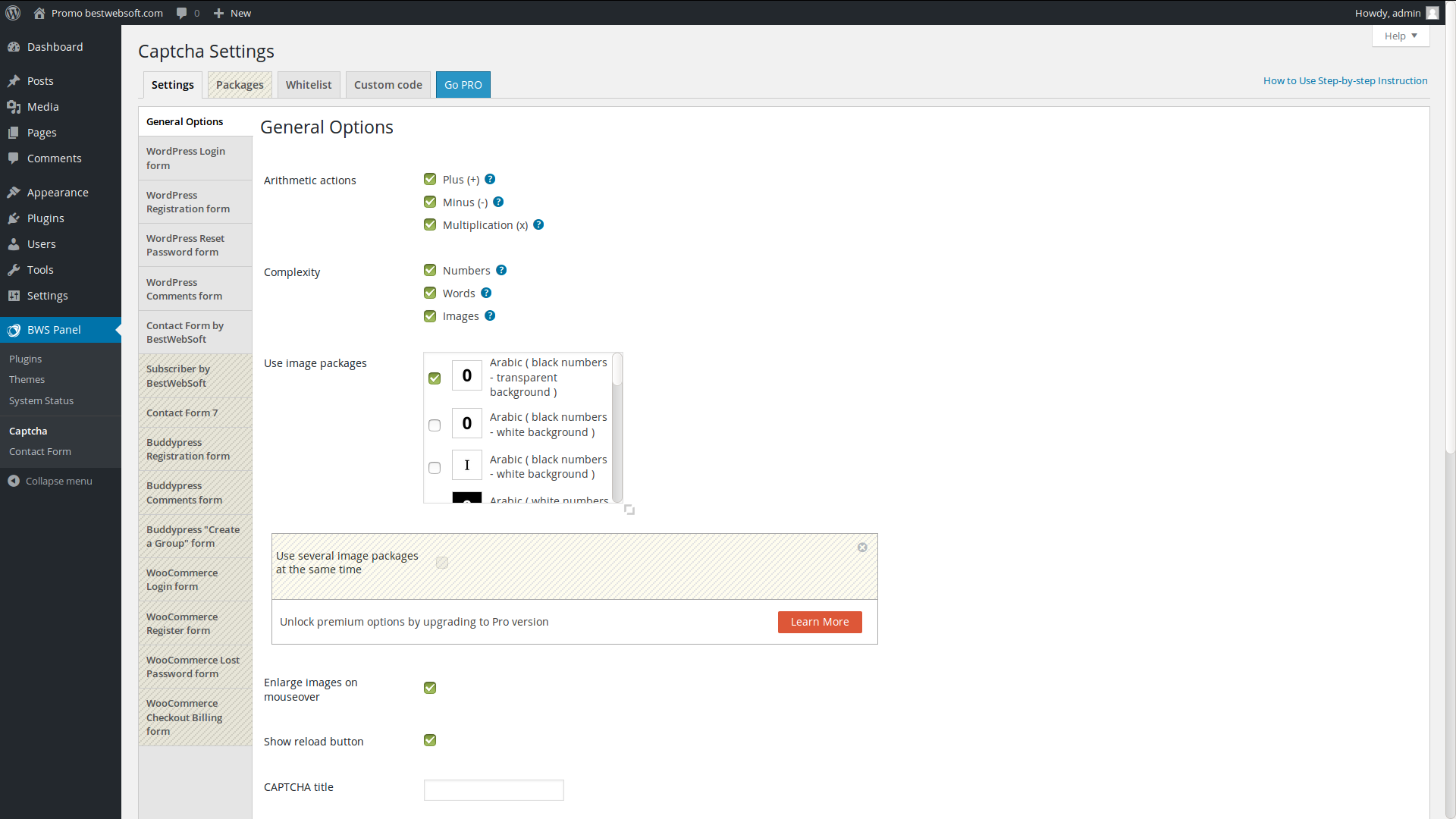Click the WordPress logo icon
The height and width of the screenshot is (819, 1456).
pos(13,13)
